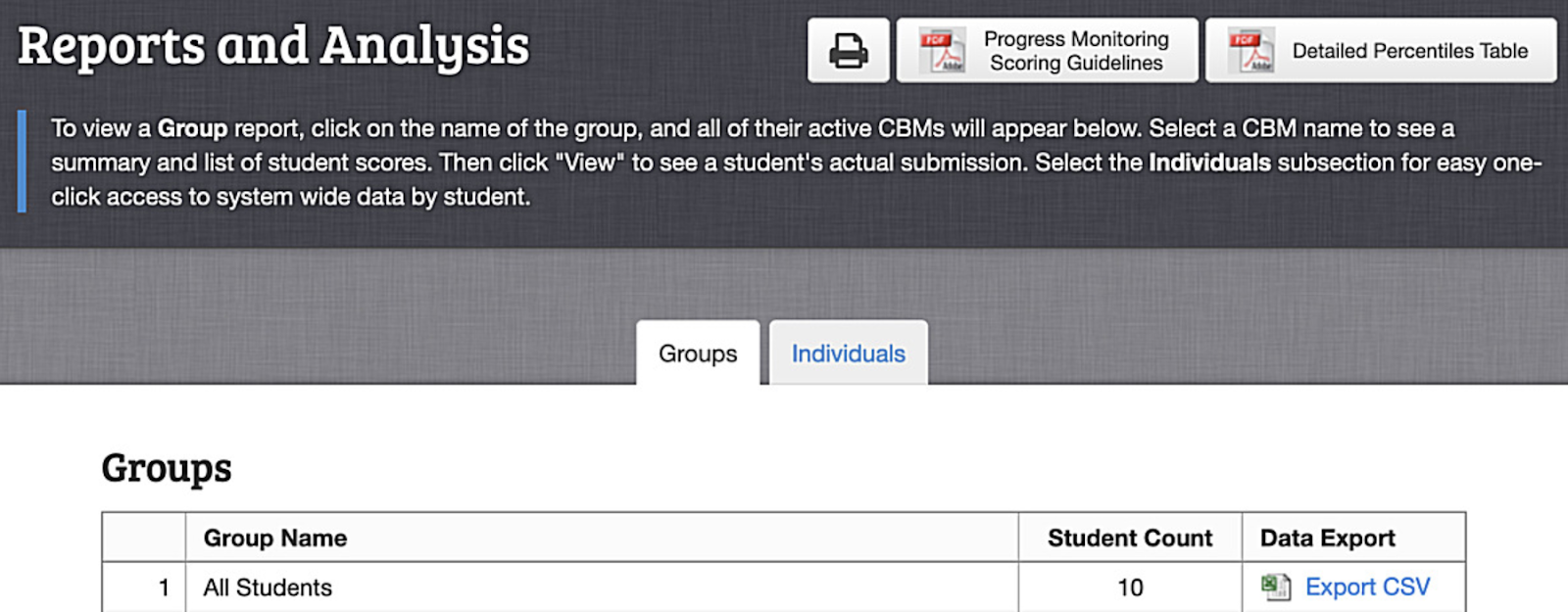Image resolution: width=1568 pixels, height=612 pixels.
Task: Click the student count value 10
Action: 1130,588
